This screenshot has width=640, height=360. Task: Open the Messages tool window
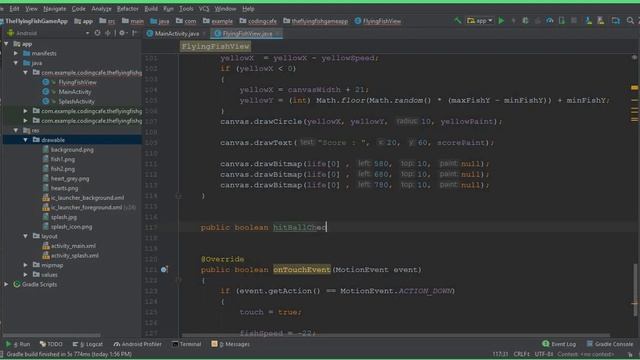[x=231, y=344]
